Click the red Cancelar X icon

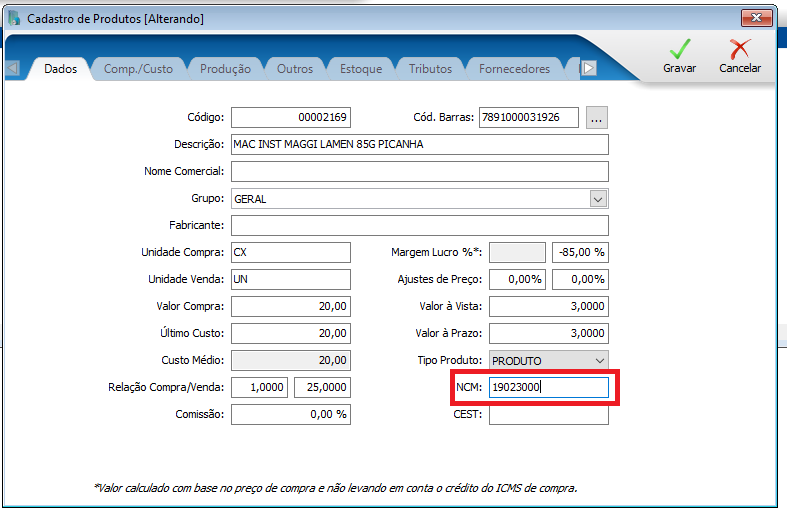click(x=740, y=49)
